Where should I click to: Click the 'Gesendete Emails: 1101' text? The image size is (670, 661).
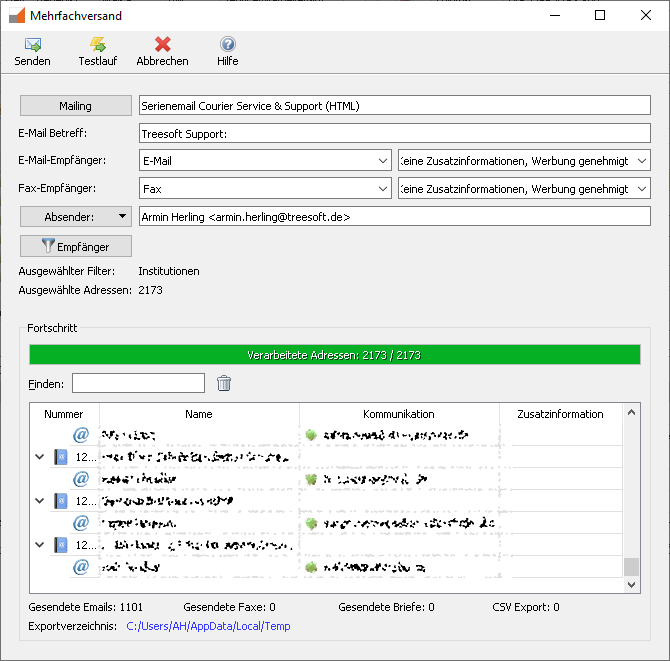(85, 607)
